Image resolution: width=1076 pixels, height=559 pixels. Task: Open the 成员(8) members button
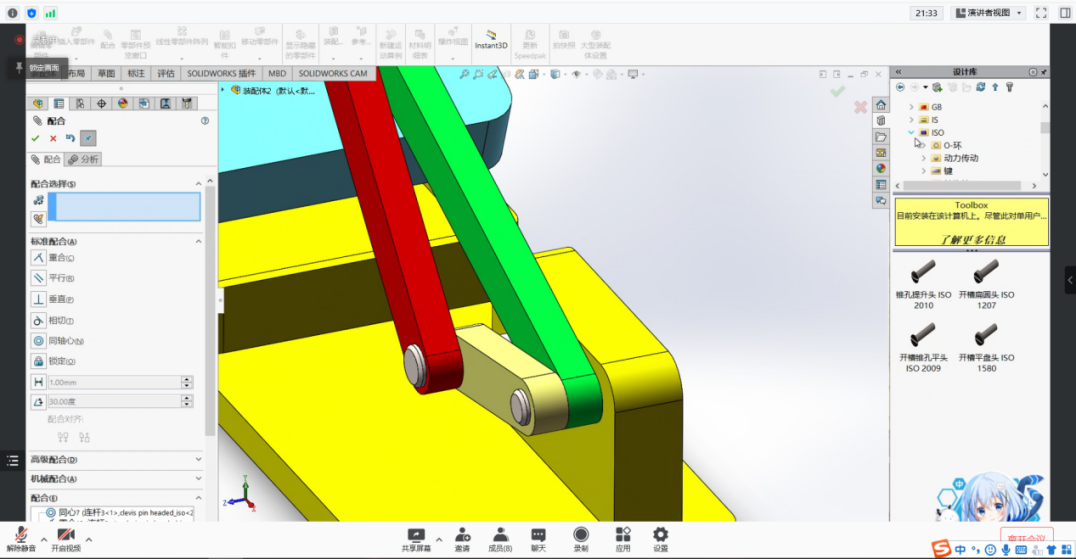coord(500,540)
